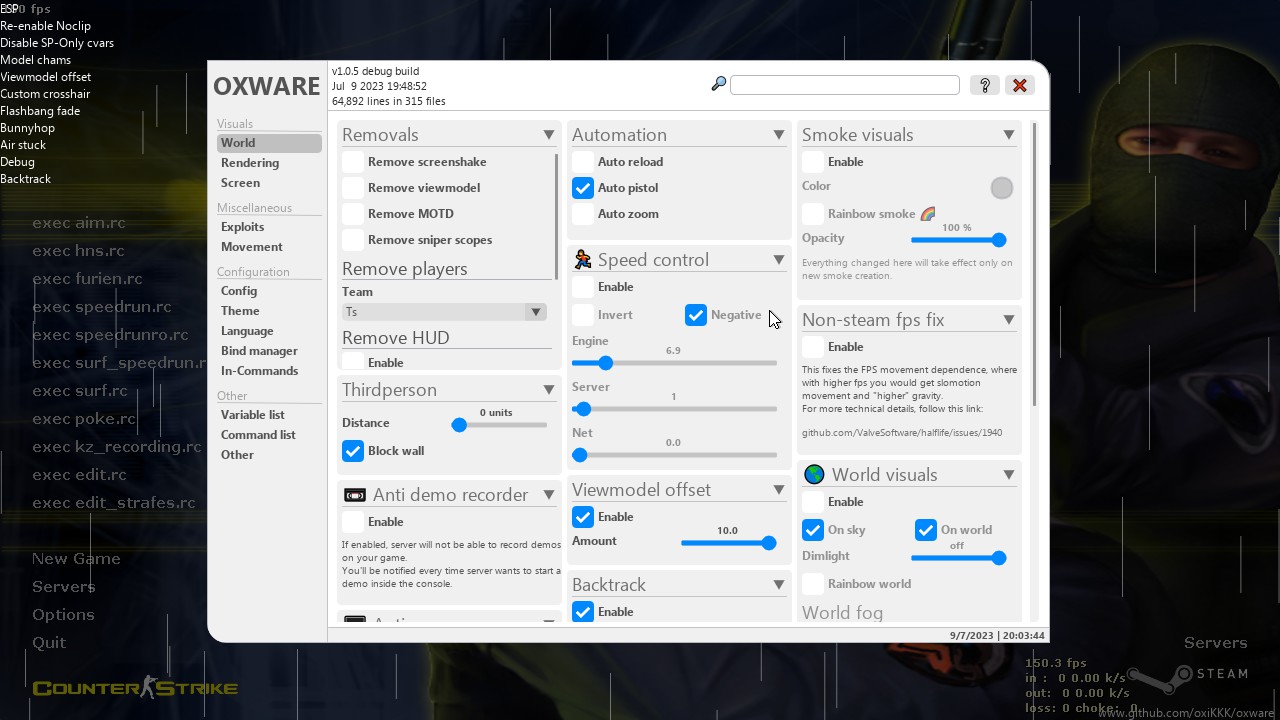
Task: Enable Smoke visuals checkbox
Action: (813, 162)
